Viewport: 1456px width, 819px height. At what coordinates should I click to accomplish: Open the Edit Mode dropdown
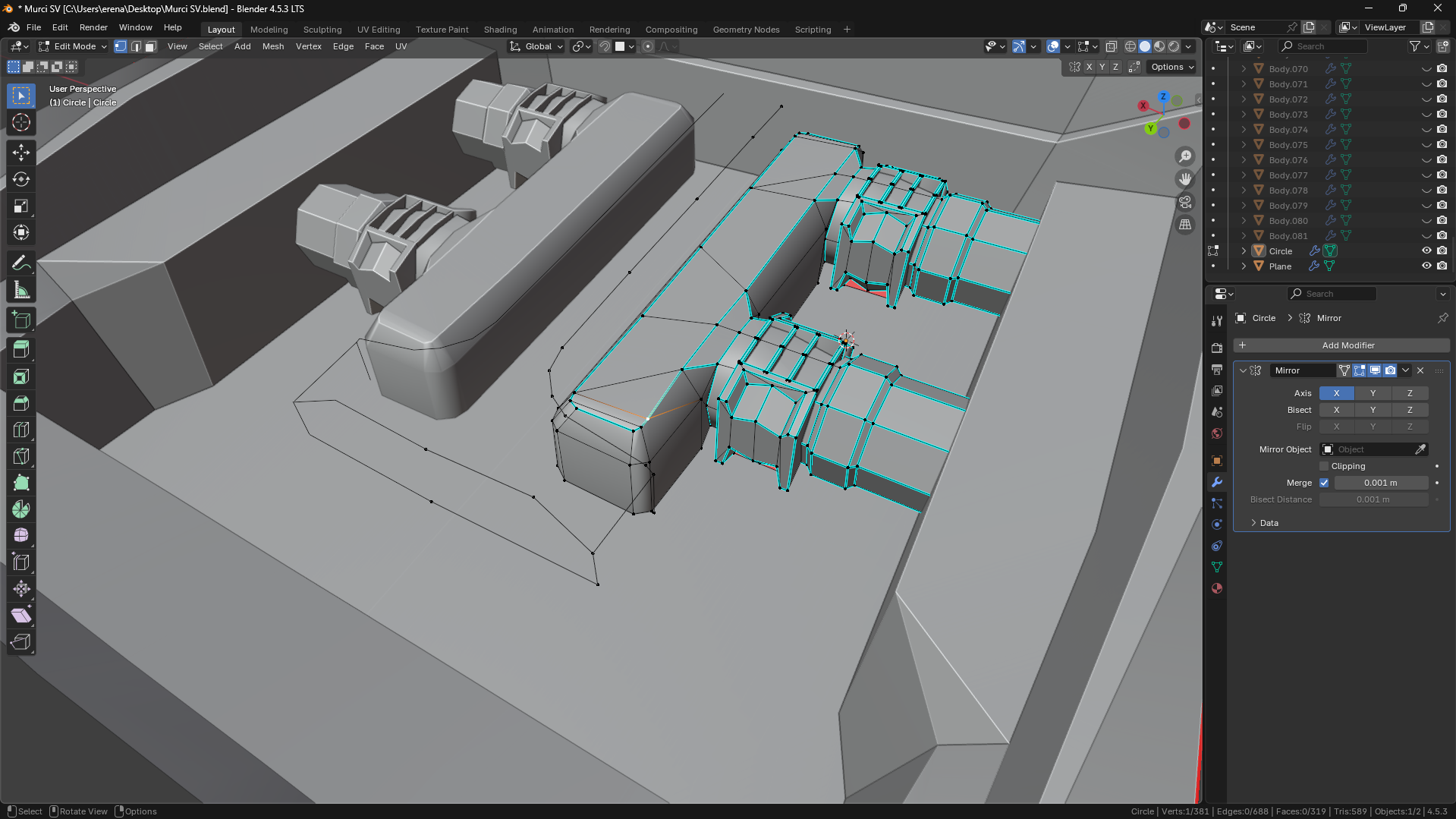coord(73,46)
